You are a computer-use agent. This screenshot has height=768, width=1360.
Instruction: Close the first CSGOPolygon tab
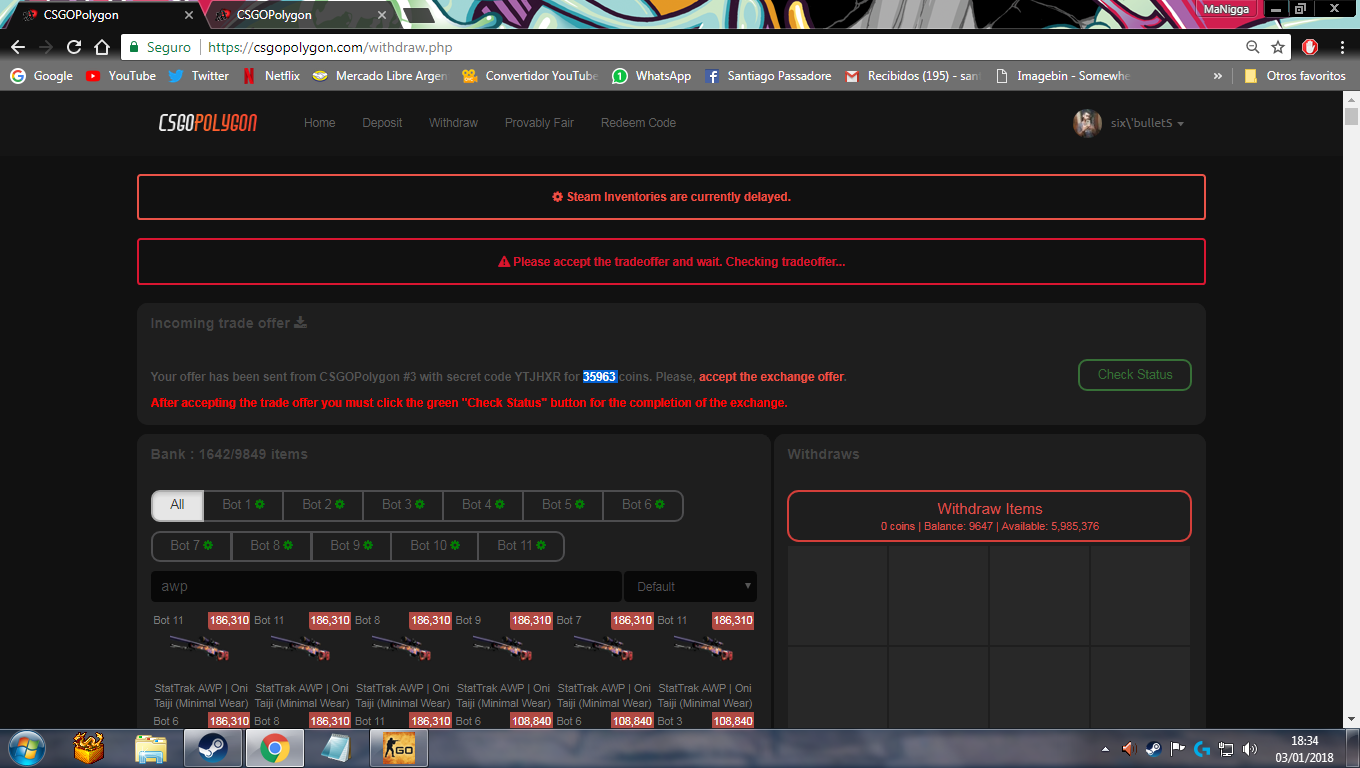coord(190,15)
